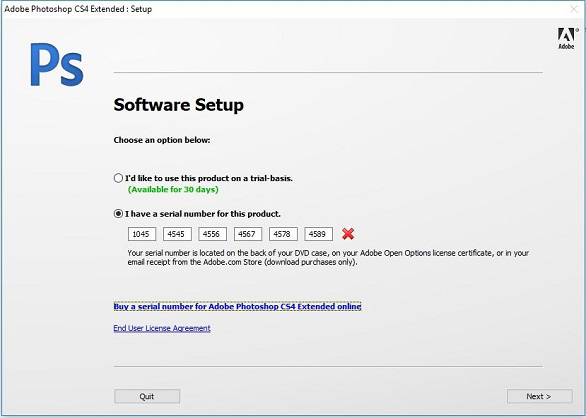
Task: Focus the serial field containing 1045
Action: pos(142,234)
